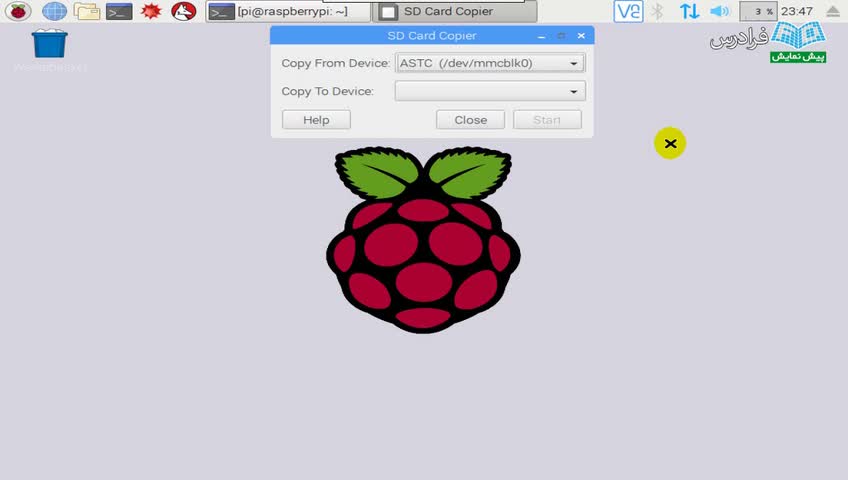848x480 pixels.
Task: Expand the Copy To Device dropdown
Action: [490, 91]
